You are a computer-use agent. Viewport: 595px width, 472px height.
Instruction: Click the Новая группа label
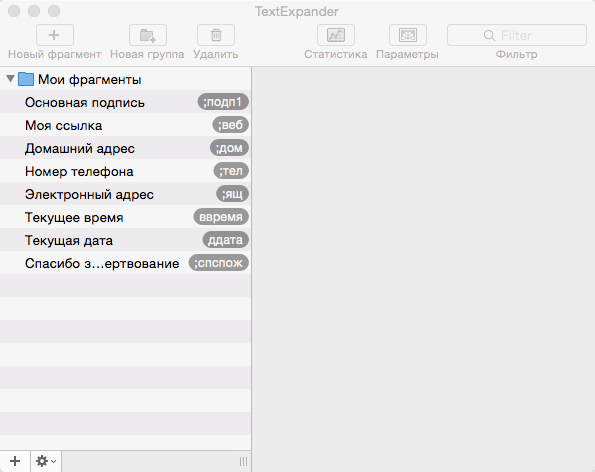tap(147, 54)
